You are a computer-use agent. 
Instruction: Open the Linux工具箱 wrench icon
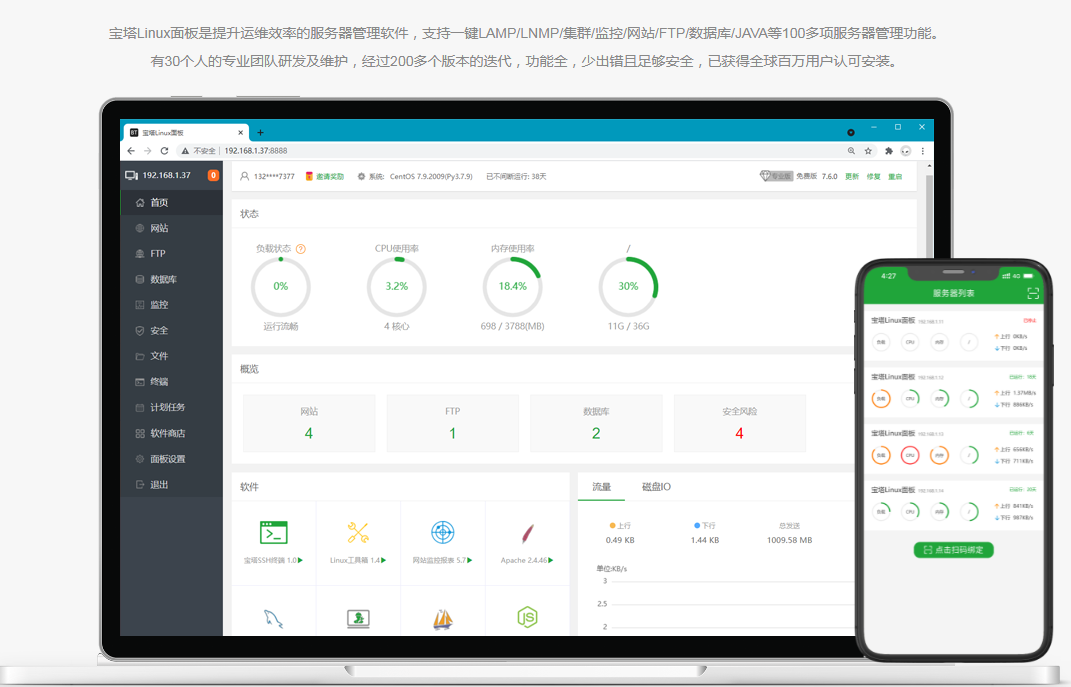pos(358,532)
